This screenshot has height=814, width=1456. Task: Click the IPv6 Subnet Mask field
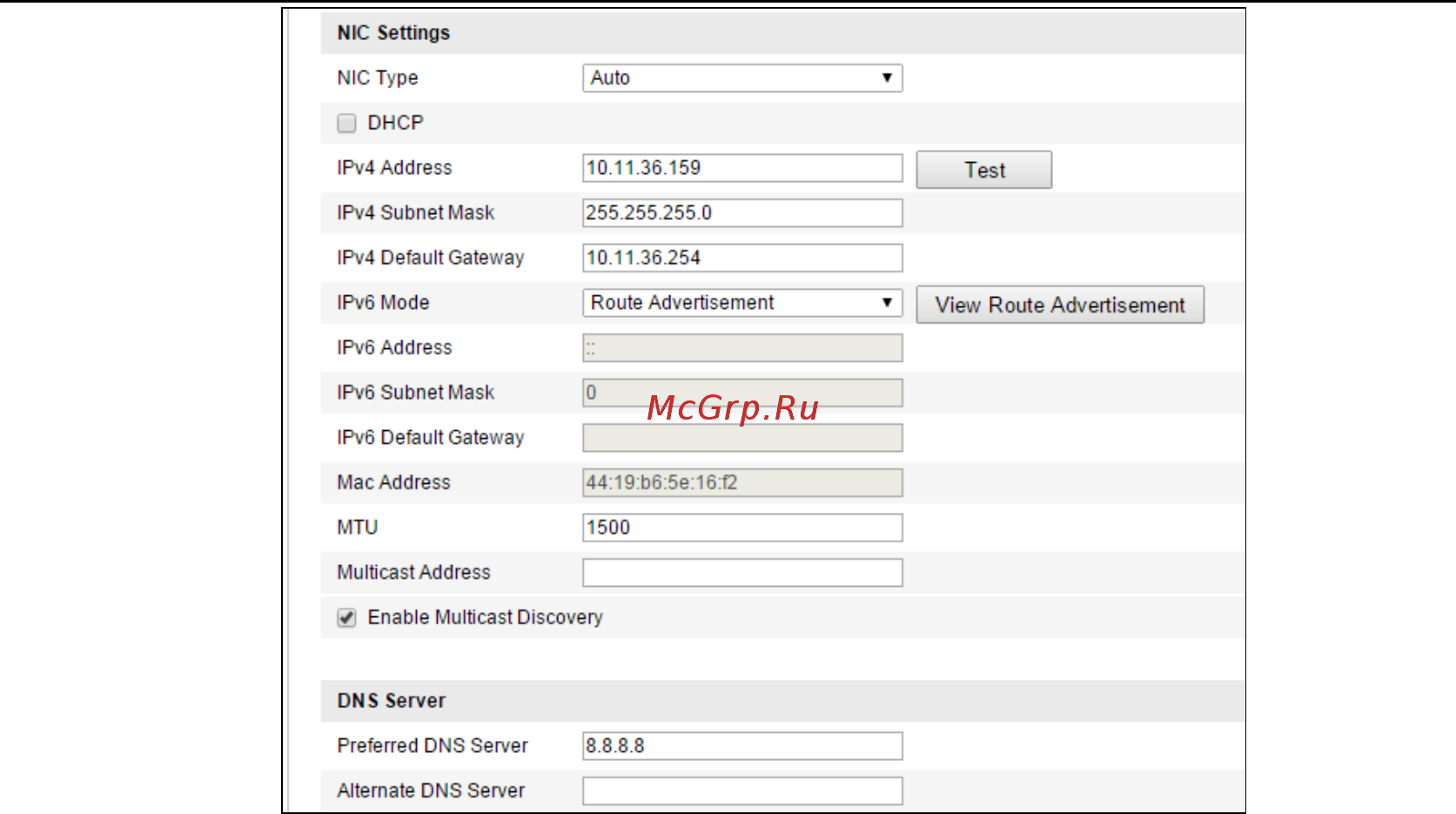(742, 393)
